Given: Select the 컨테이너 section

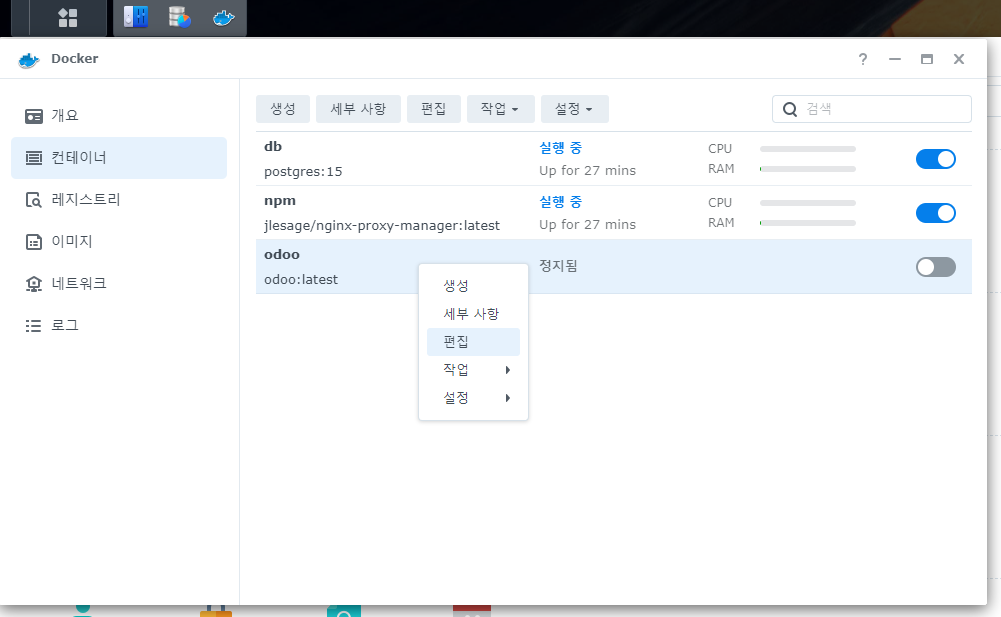Looking at the screenshot, I should [x=119, y=158].
